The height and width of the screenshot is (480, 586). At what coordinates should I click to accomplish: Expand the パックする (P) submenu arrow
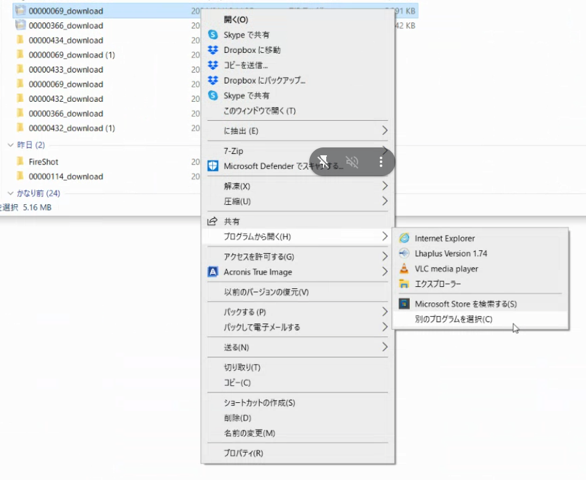(385, 312)
